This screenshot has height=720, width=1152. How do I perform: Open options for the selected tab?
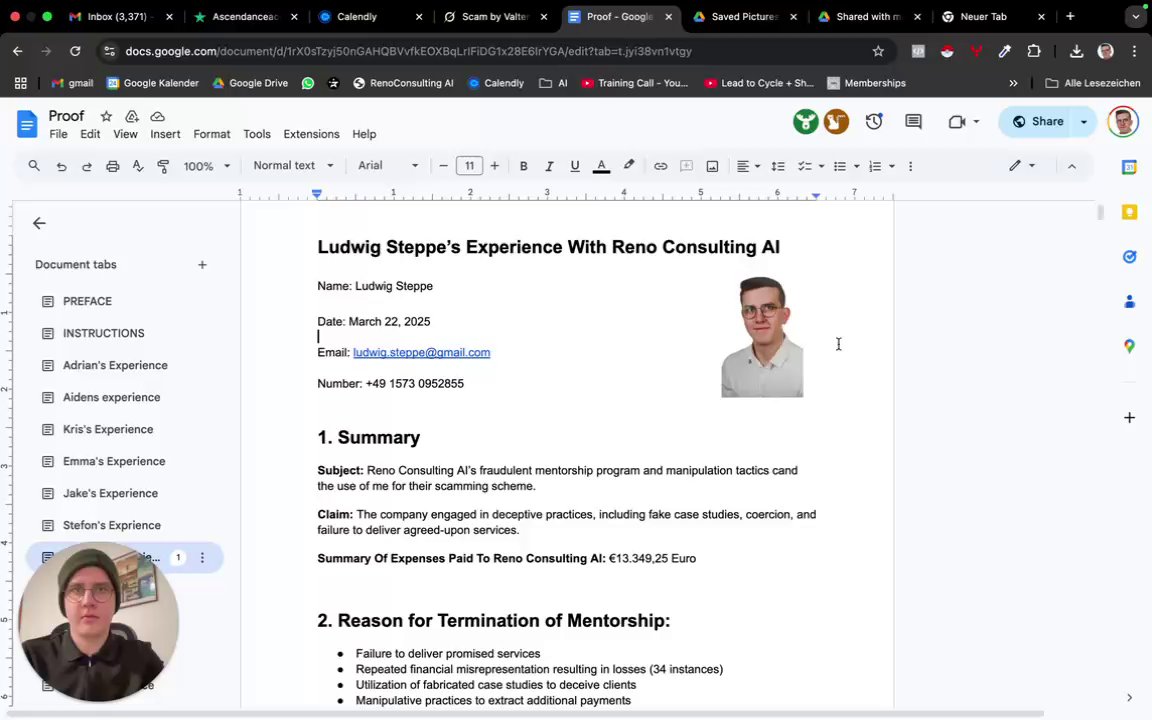coord(202,558)
